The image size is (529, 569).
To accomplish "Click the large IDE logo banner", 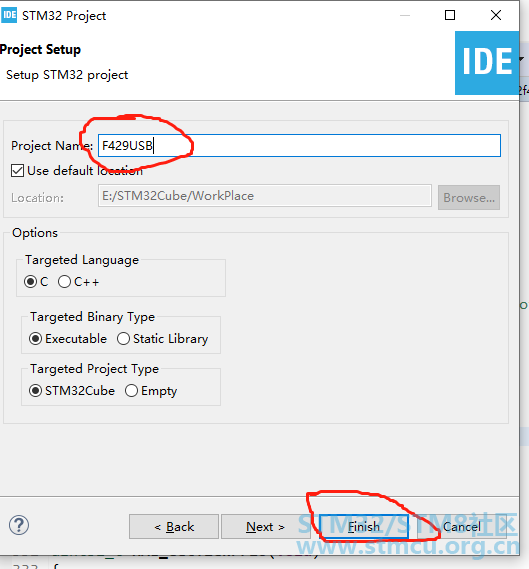I will pos(487,63).
